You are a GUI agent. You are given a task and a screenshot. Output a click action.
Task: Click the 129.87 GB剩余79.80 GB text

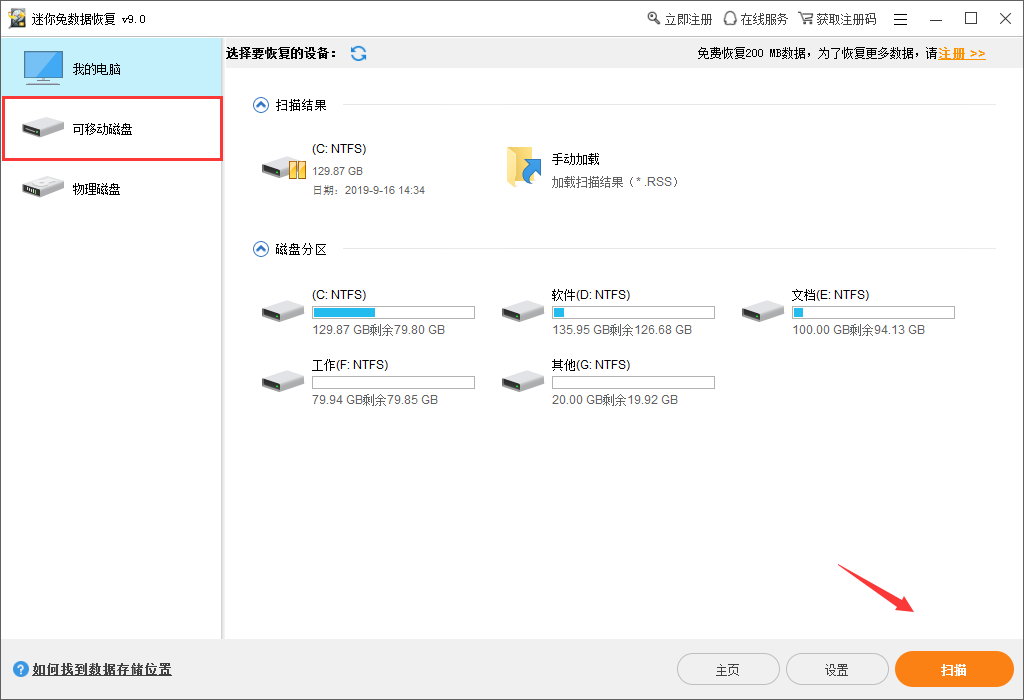[378, 330]
